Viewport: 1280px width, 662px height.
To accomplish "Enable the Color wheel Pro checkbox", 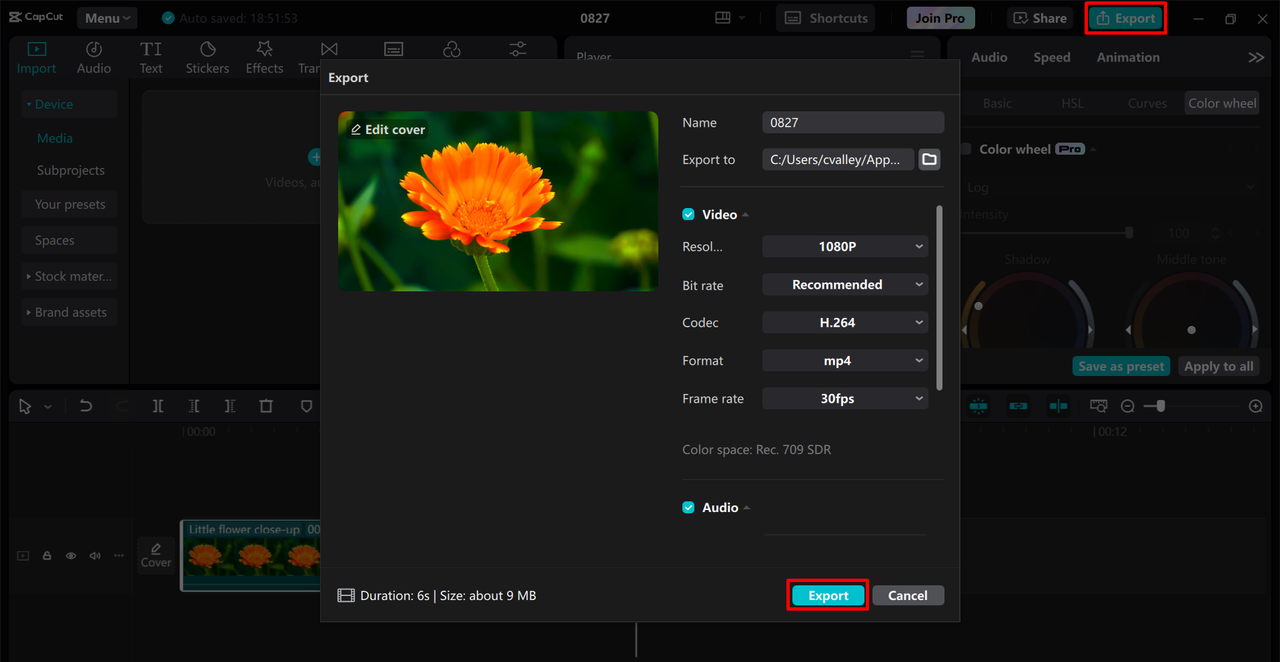I will pos(965,149).
